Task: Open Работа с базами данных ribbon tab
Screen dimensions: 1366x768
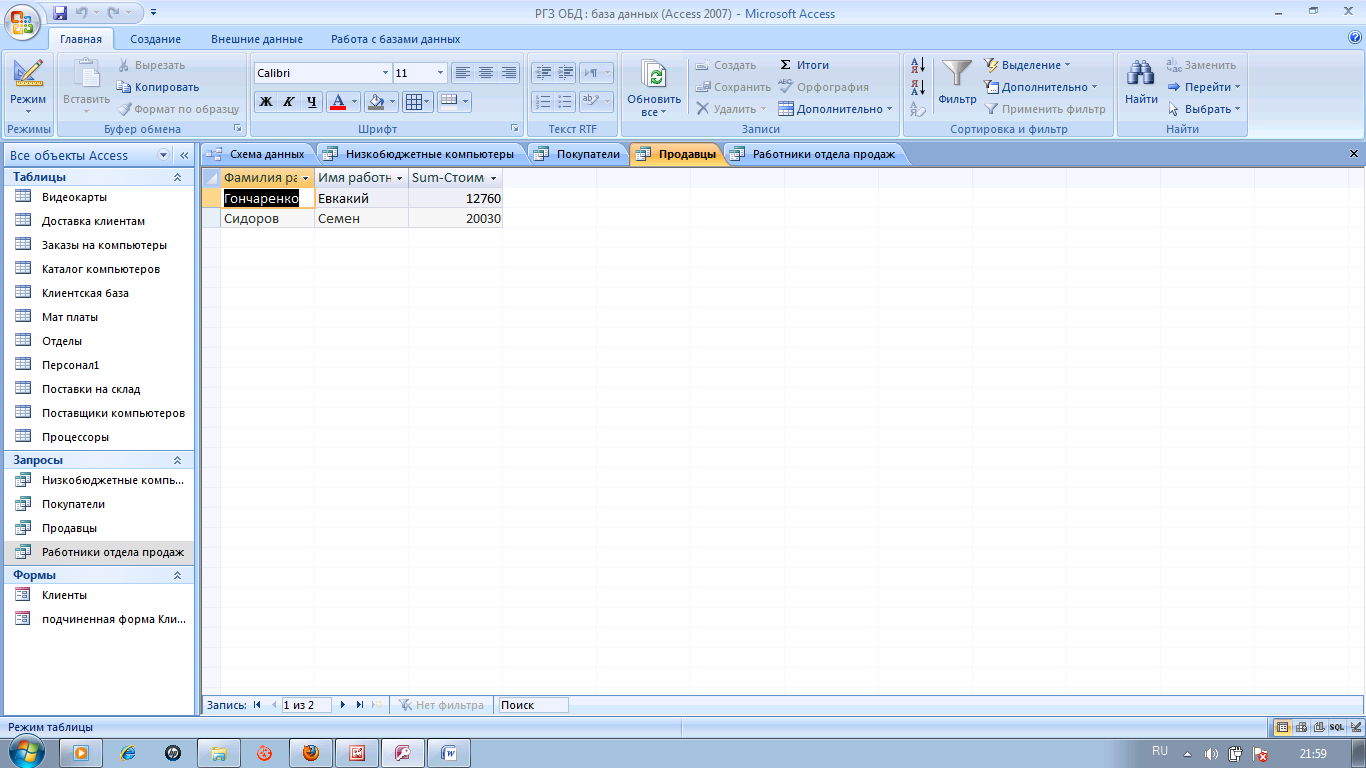Action: point(396,39)
